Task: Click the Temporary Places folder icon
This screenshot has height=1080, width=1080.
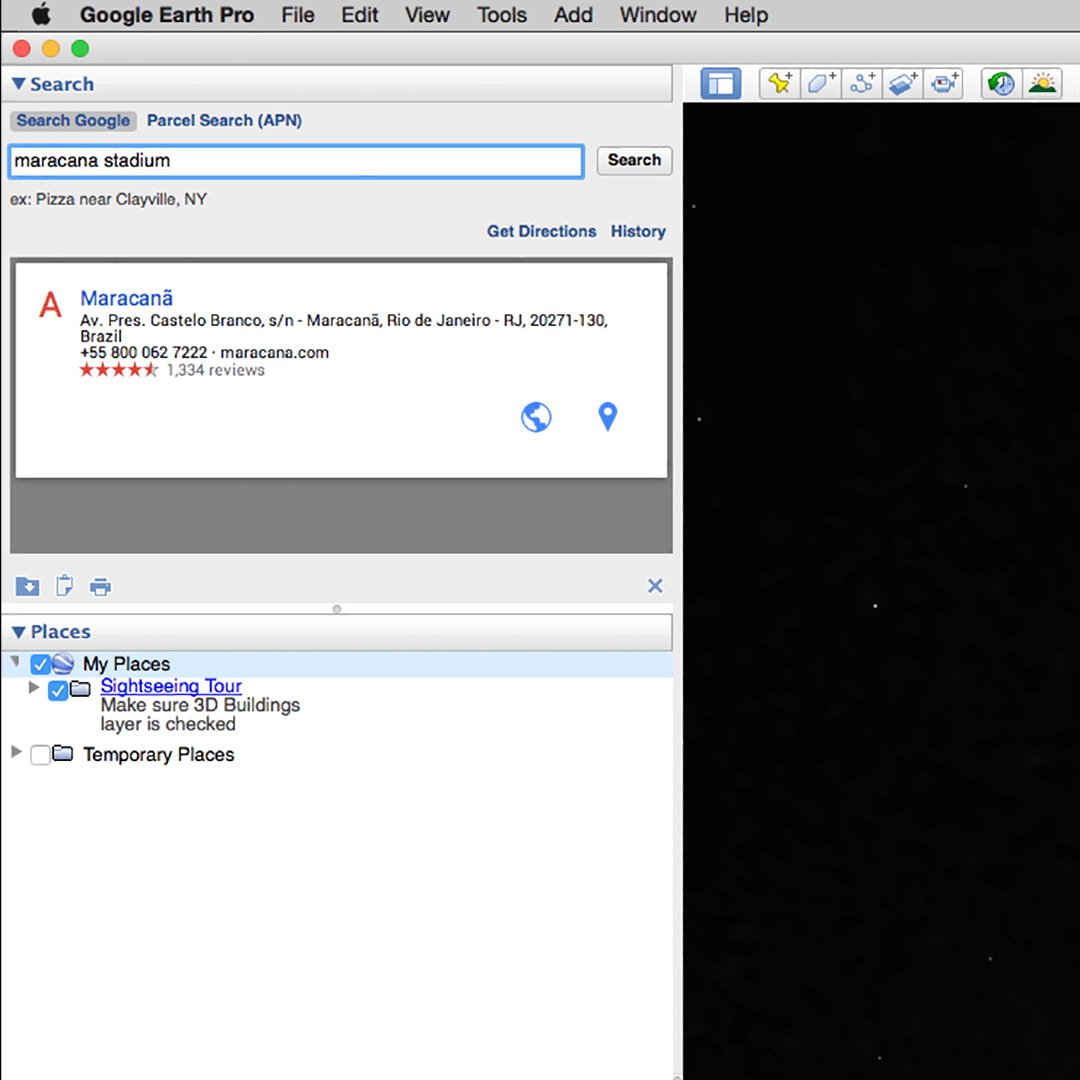Action: coord(63,754)
